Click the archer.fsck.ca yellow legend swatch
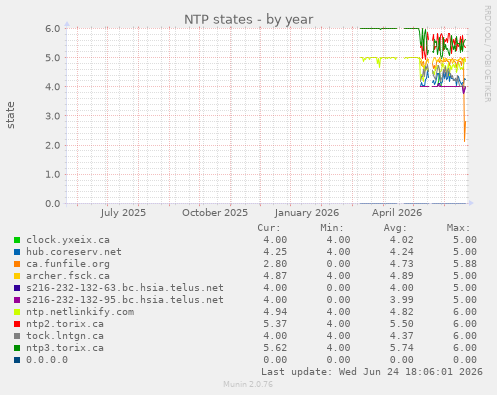The height and width of the screenshot is (395, 497). point(17,276)
